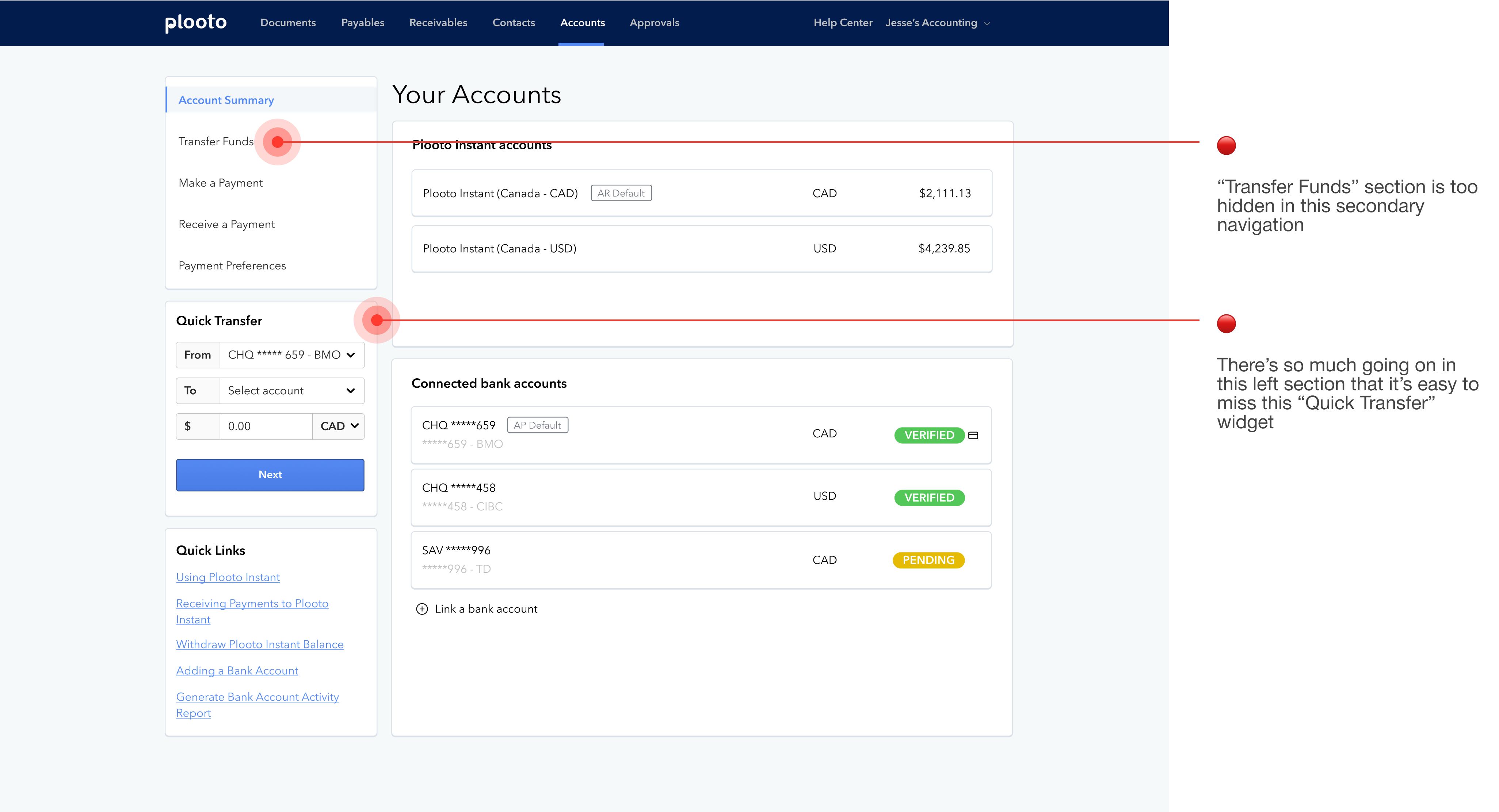The height and width of the screenshot is (812, 1499).
Task: Click the card icon beside VERIFIED badge
Action: coord(973,435)
